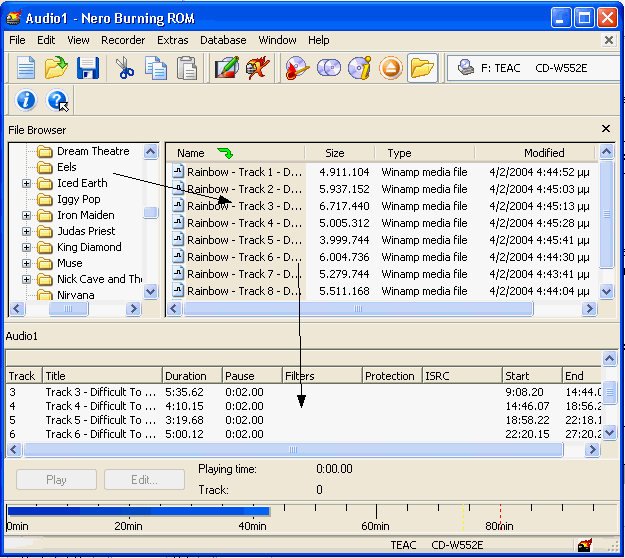This screenshot has height=558, width=625.
Task: Open the Database menu
Action: click(x=223, y=40)
